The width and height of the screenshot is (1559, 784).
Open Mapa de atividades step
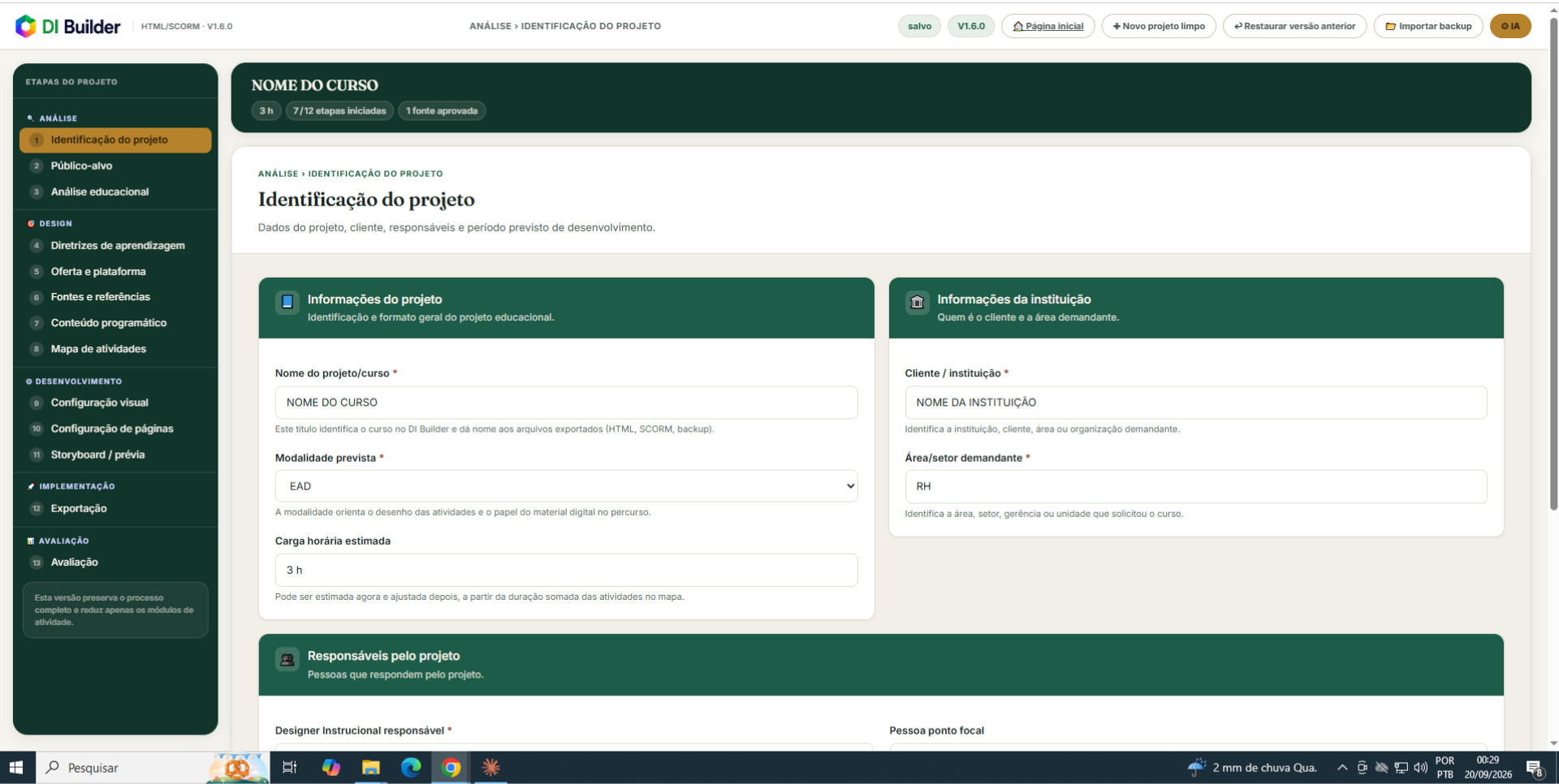(x=115, y=349)
